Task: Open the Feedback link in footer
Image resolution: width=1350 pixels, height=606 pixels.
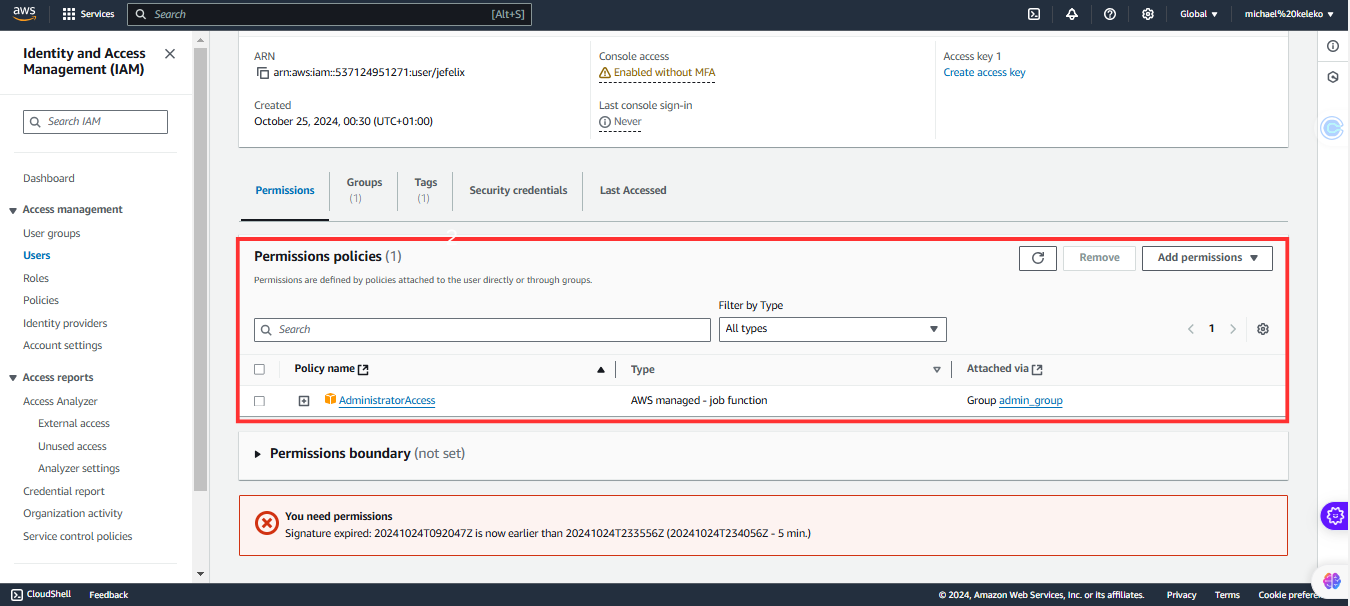Action: (109, 595)
